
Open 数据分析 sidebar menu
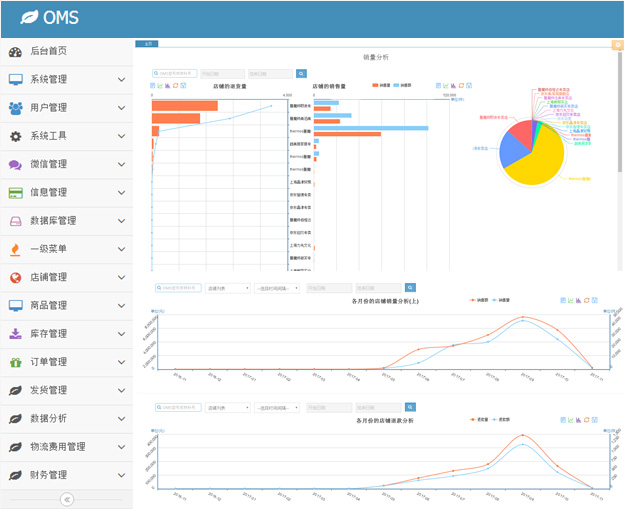pos(67,419)
